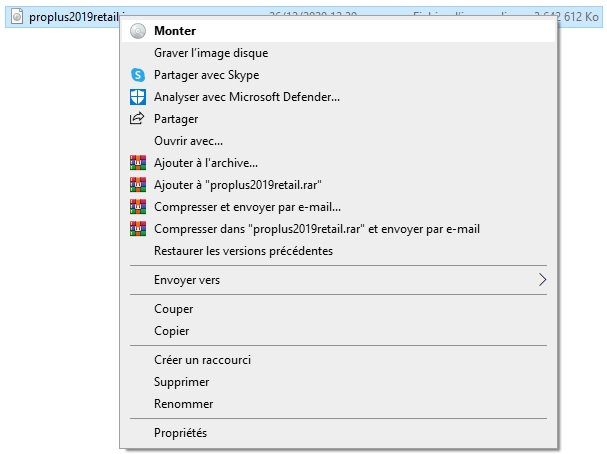
Task: Click WinRAR icon beside Ajouter à l'archive
Action: click(138, 163)
